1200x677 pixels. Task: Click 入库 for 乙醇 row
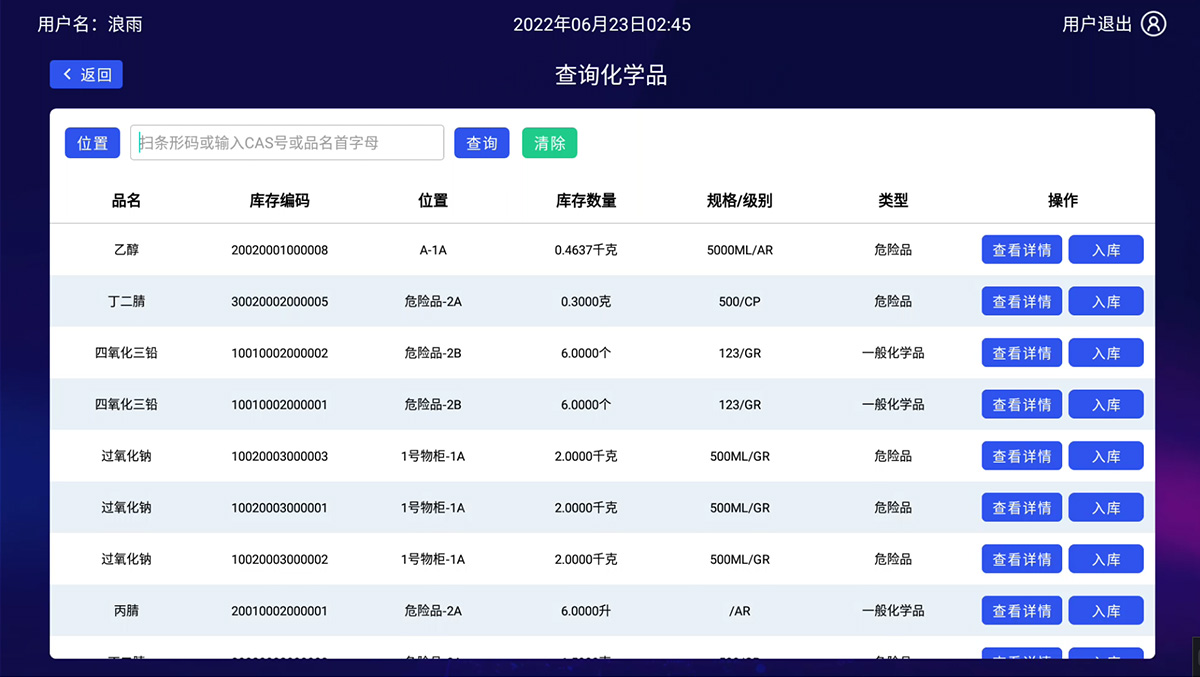(x=1105, y=250)
